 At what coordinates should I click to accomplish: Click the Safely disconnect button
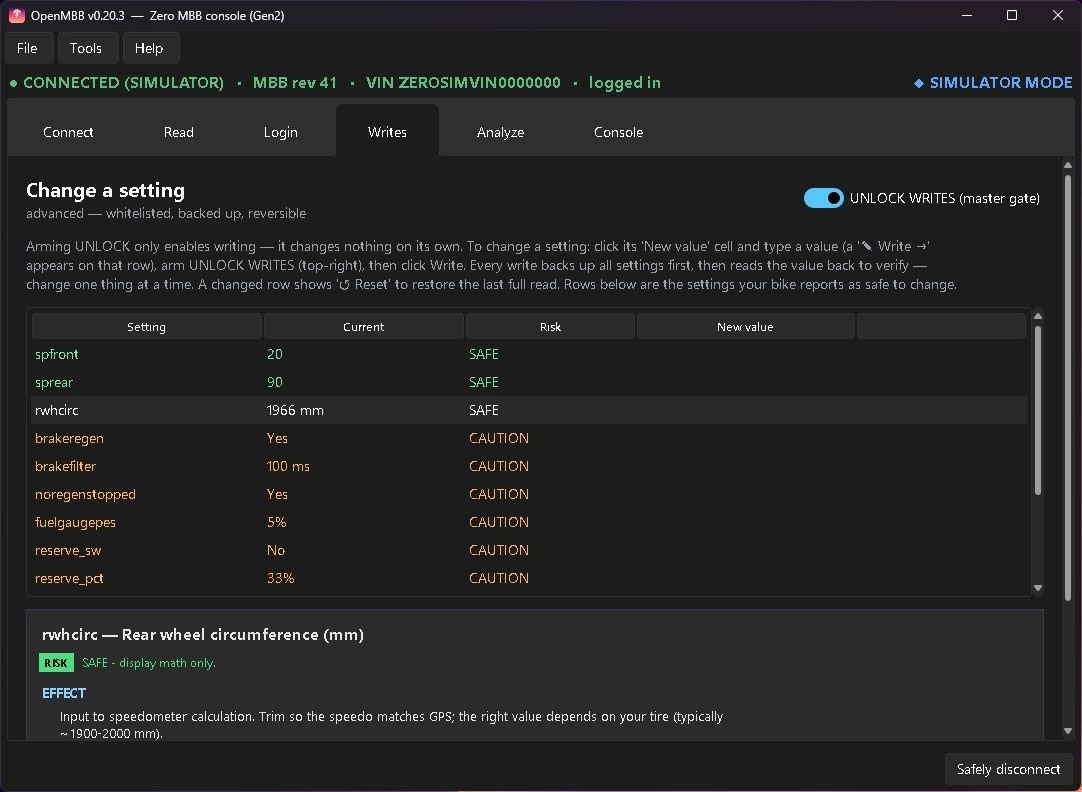tap(1008, 769)
